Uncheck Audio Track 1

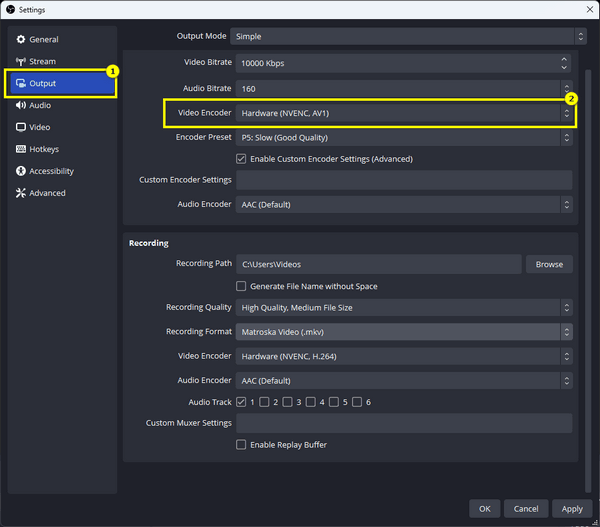click(241, 402)
